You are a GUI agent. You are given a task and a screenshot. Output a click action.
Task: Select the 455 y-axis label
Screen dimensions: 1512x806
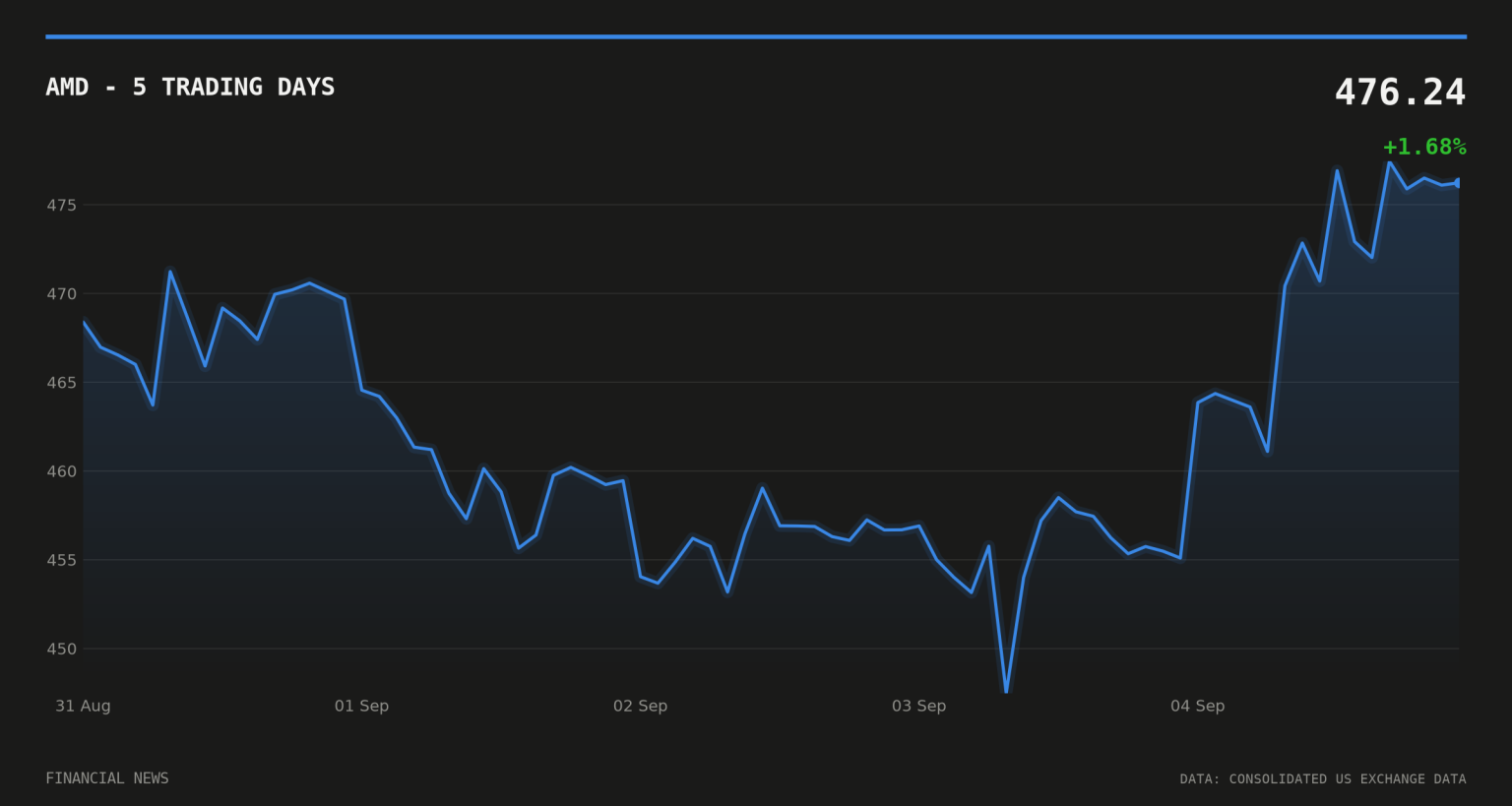coord(61,560)
